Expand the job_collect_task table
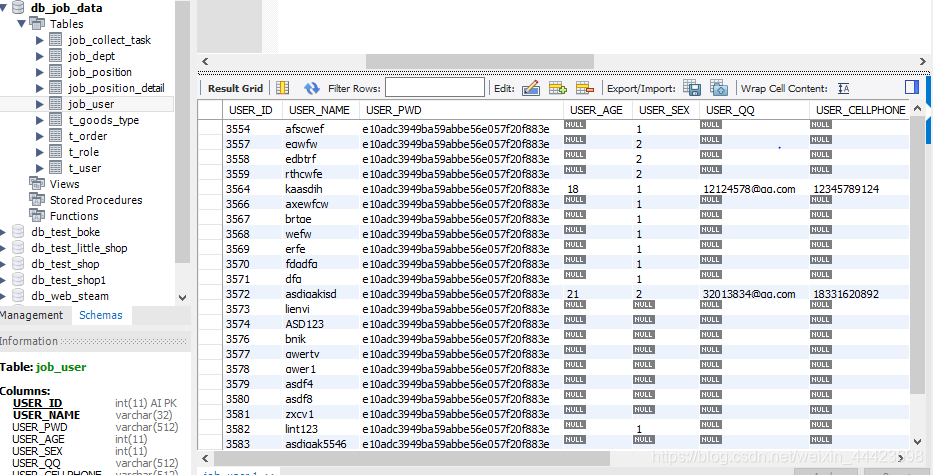Screen dimensions: 933x475 click(x=40, y=40)
